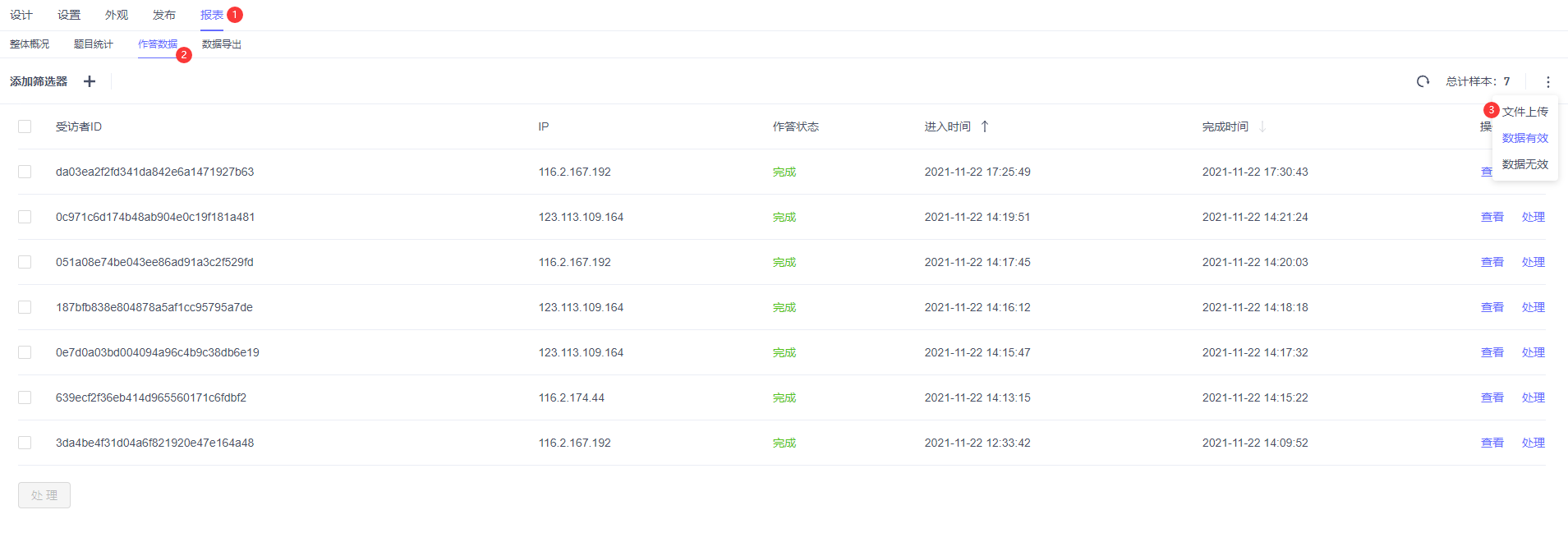Go to the 题目统计 sub-tab
Screen dimensions: 1568x542
tap(94, 44)
